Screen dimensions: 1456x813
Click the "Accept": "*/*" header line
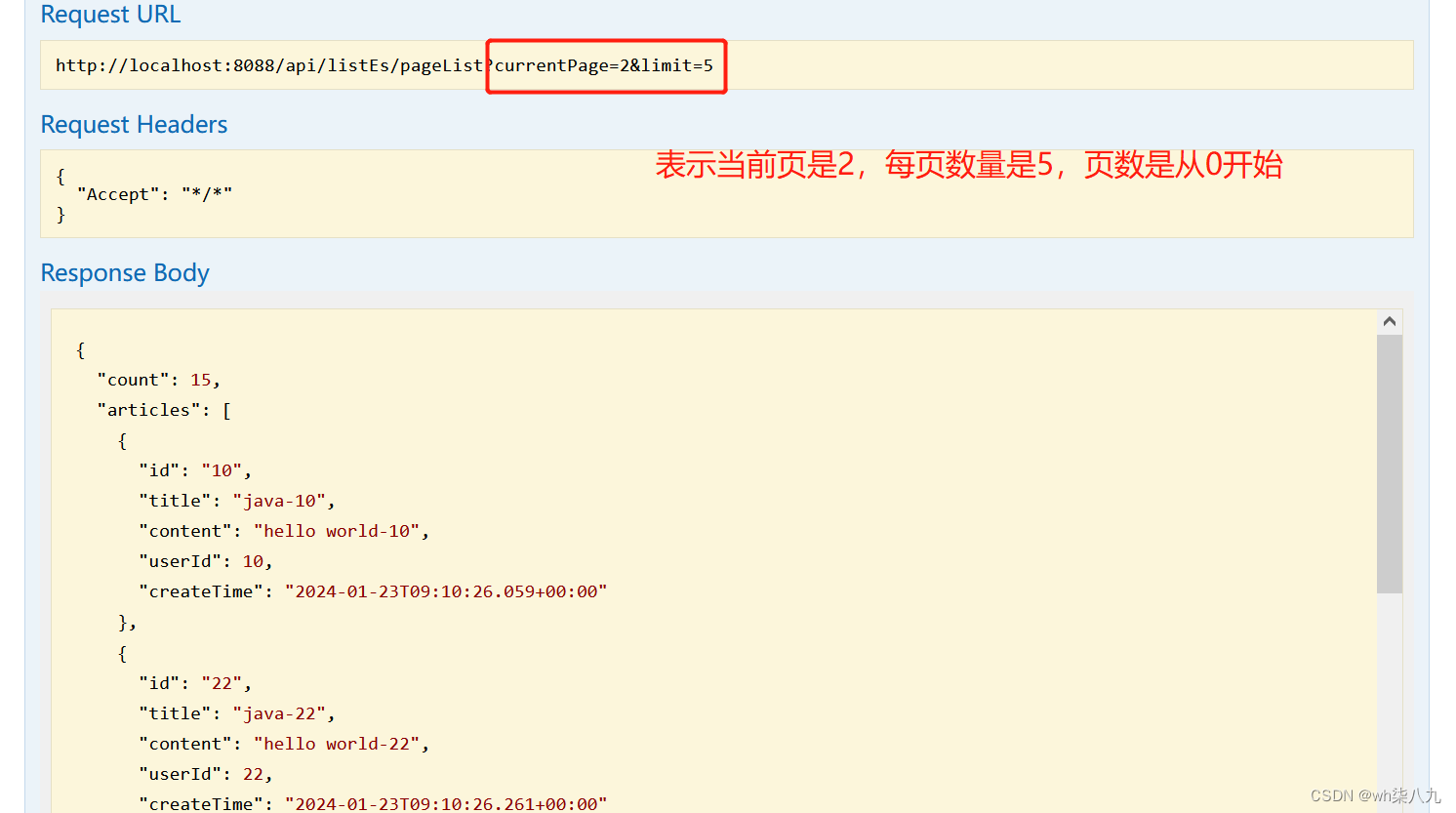point(154,194)
